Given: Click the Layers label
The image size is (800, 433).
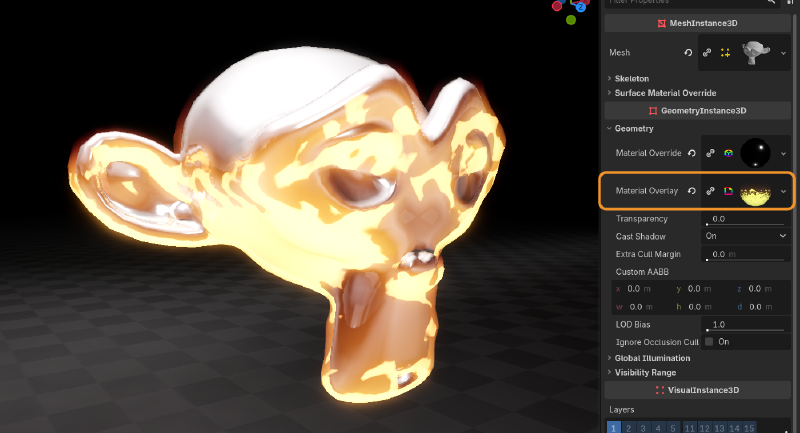Looking at the screenshot, I should (621, 410).
